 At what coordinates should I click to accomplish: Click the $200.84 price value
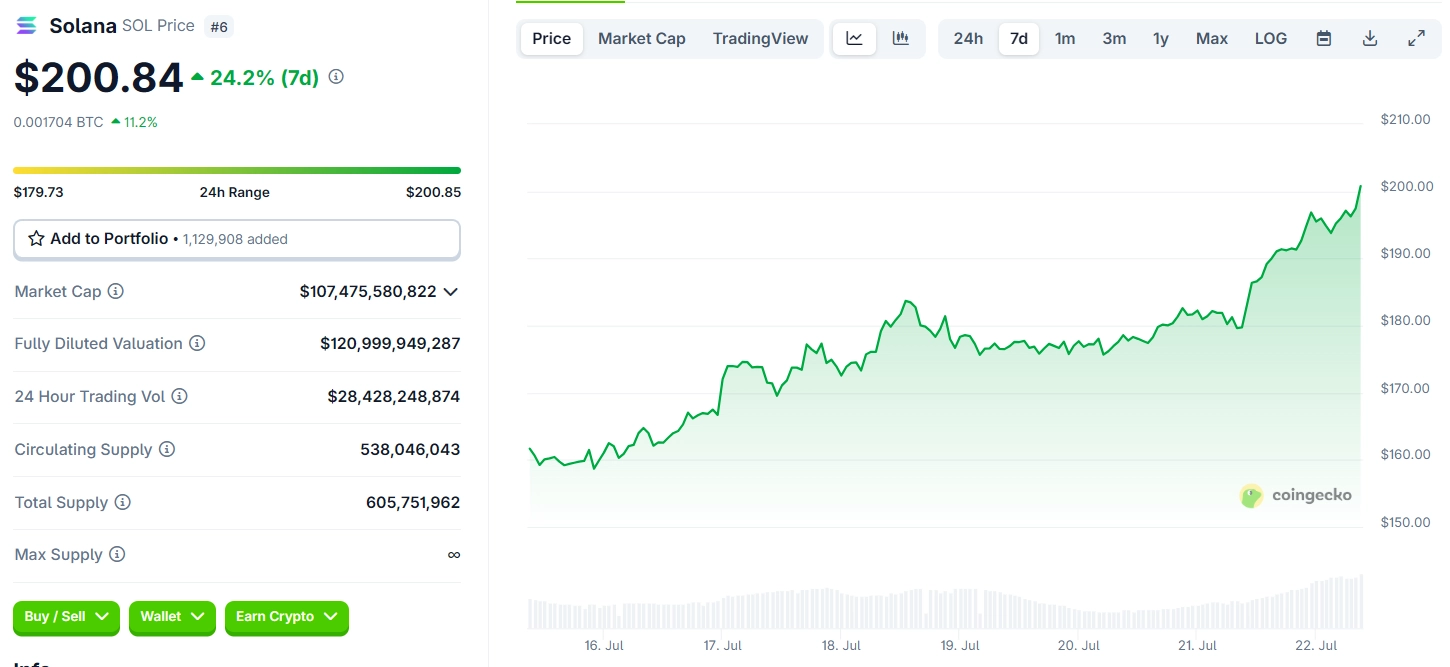coord(99,78)
